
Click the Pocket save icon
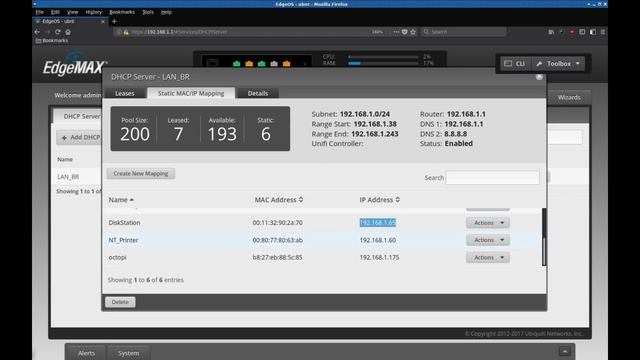coord(404,32)
